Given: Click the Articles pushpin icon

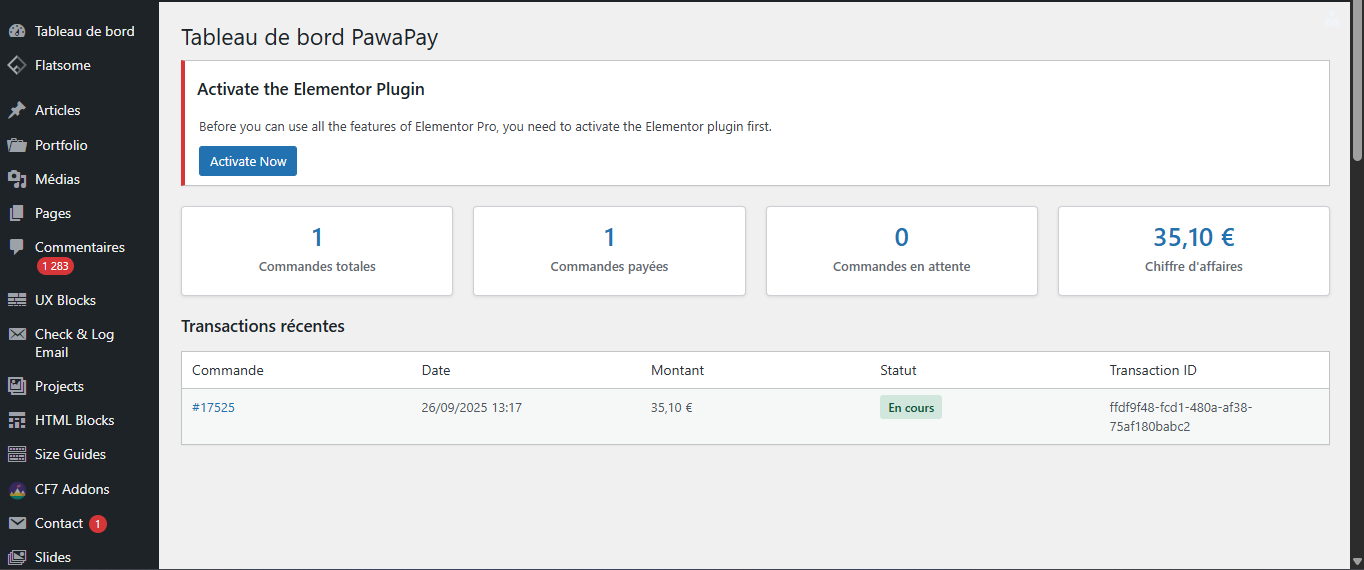Looking at the screenshot, I should point(16,110).
